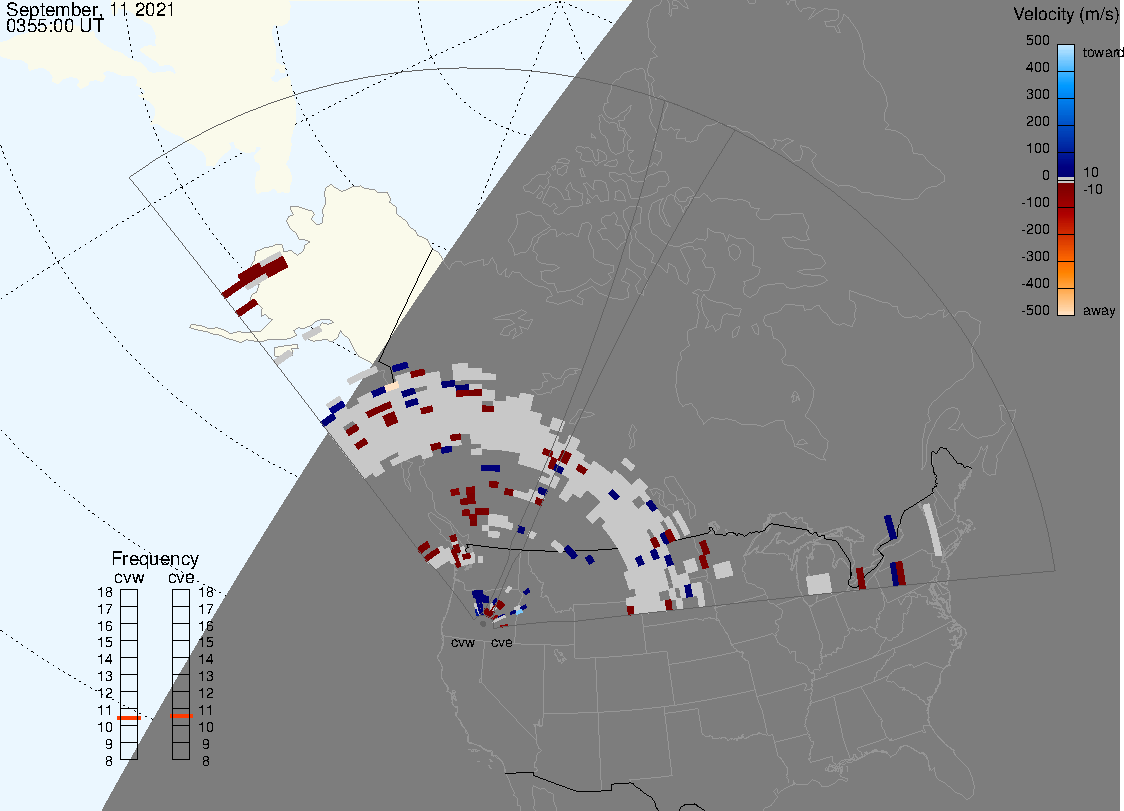
Task: Click the "away" label beside the color bar
Action: tap(1099, 311)
